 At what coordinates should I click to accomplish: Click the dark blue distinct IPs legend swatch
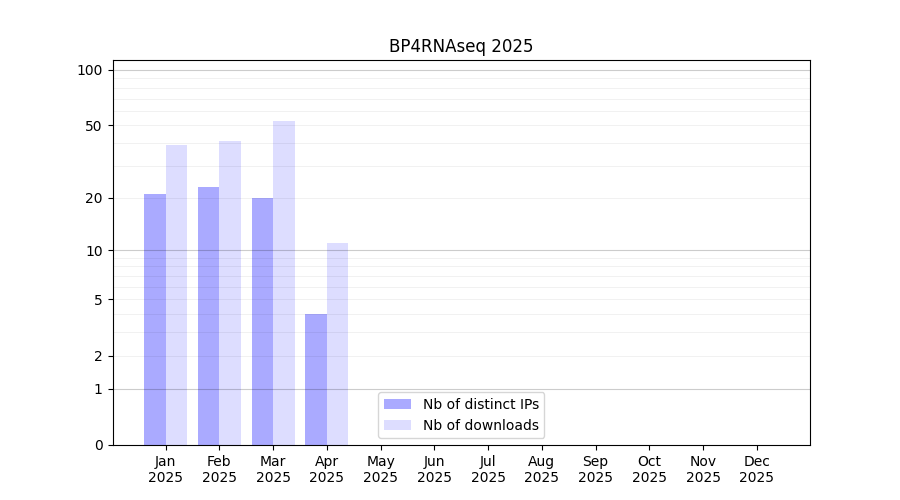click(x=397, y=404)
